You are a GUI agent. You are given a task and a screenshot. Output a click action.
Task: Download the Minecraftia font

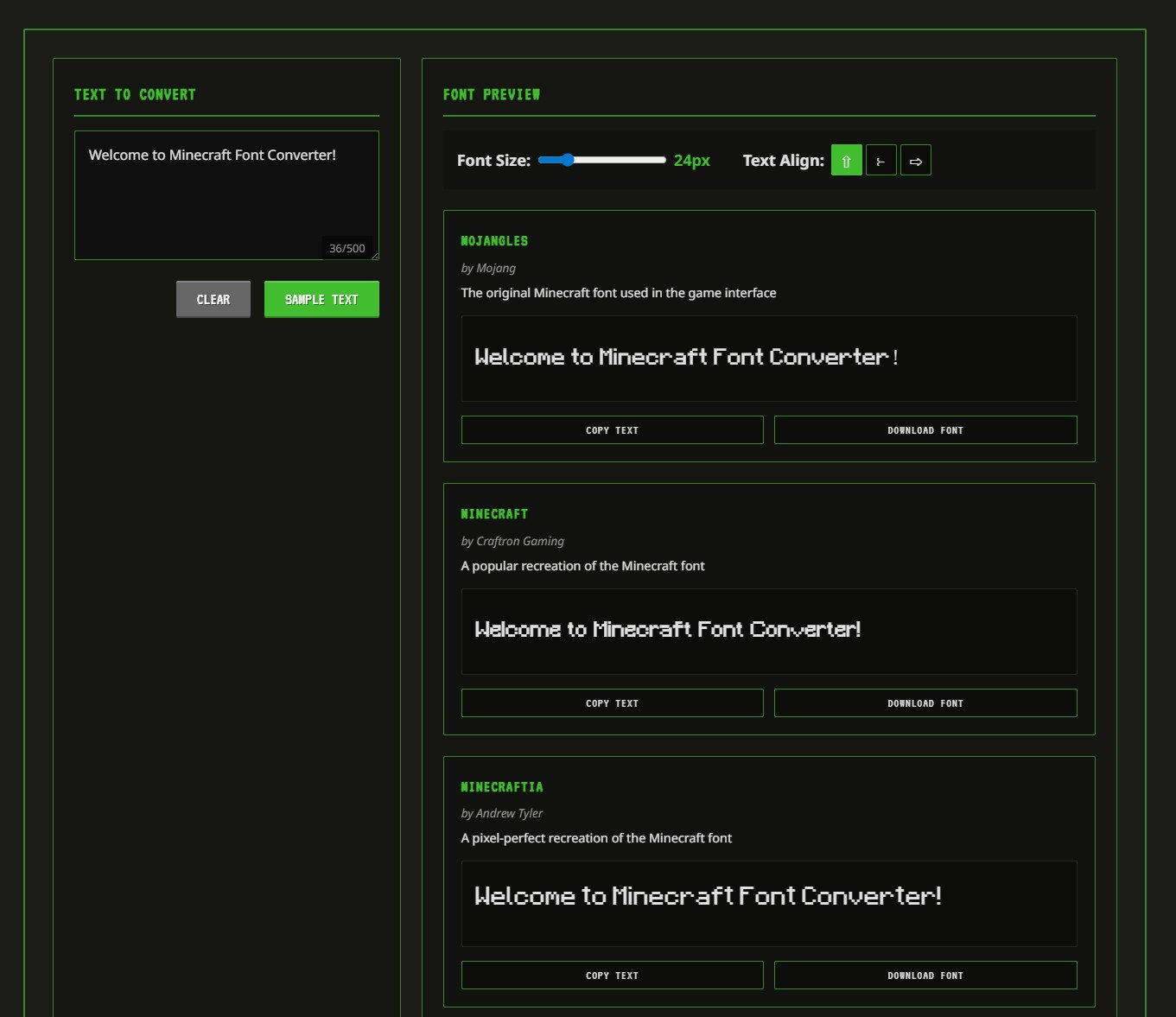click(x=925, y=975)
